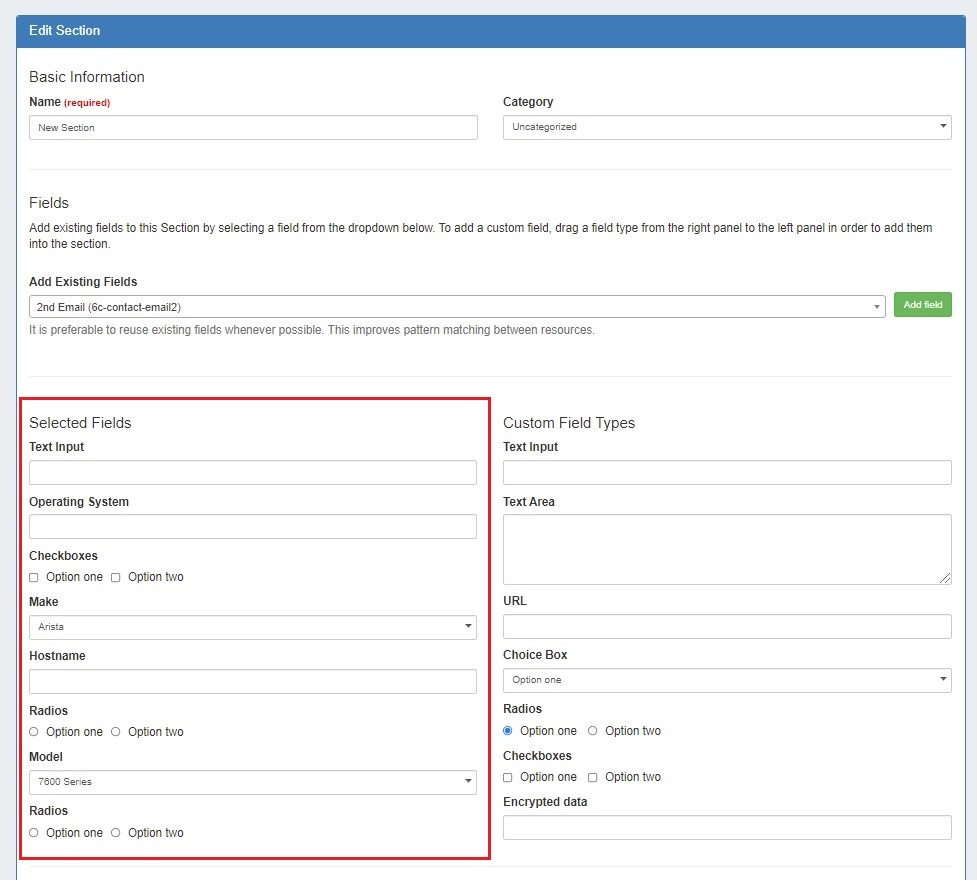The image size is (977, 880).
Task: Select Option two radio in Custom Field Types
Action: pos(593,731)
